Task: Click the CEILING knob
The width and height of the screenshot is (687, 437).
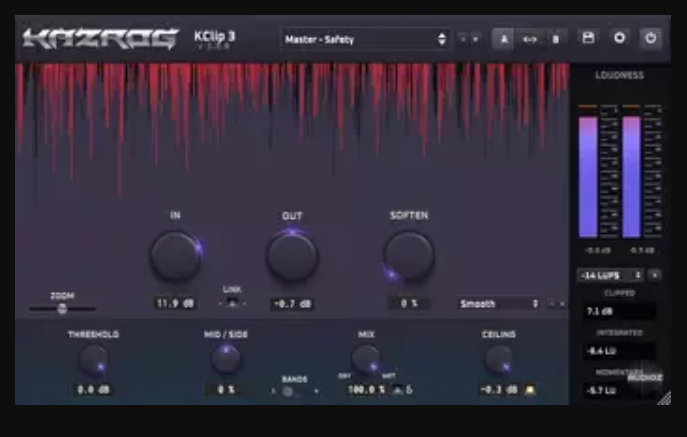Action: (499, 360)
